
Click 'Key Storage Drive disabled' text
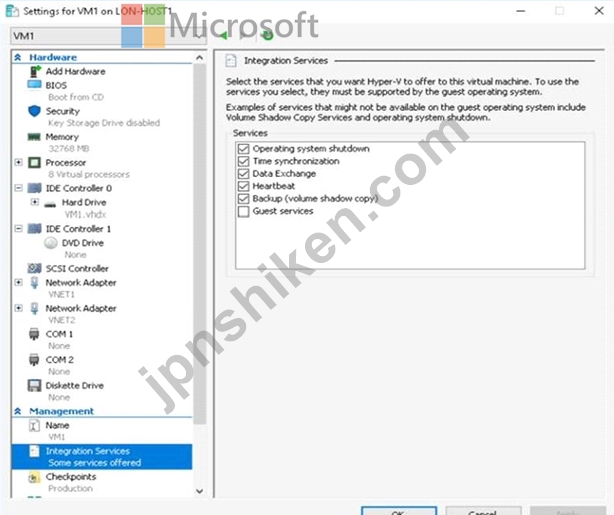104,123
